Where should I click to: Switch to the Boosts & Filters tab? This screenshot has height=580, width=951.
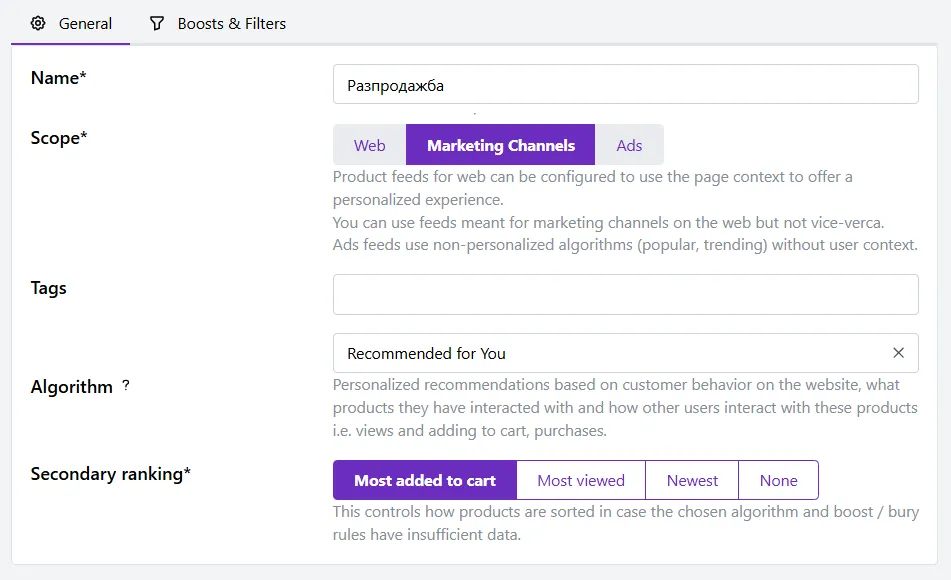(218, 24)
